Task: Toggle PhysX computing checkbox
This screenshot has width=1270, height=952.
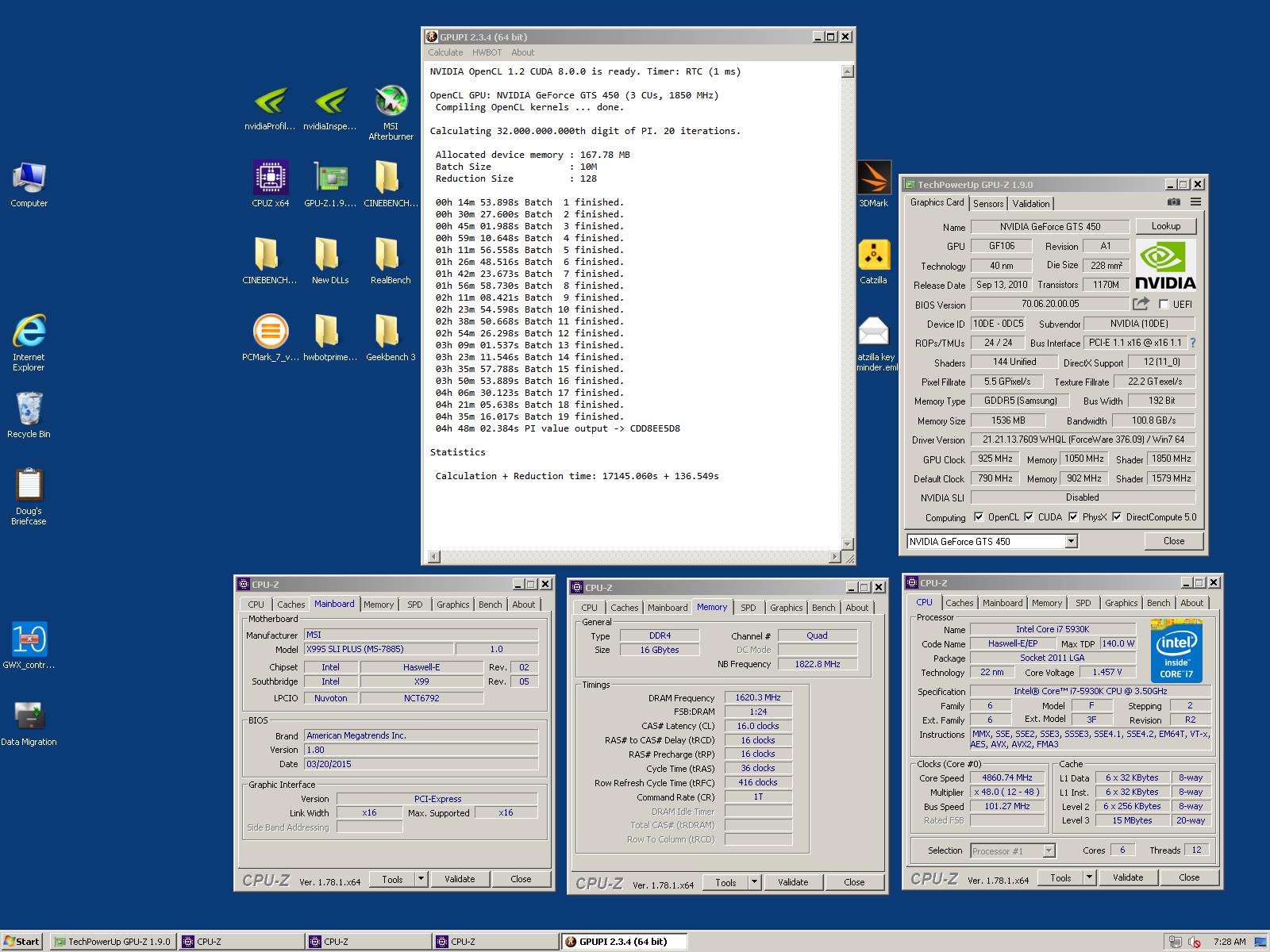Action: click(1073, 517)
